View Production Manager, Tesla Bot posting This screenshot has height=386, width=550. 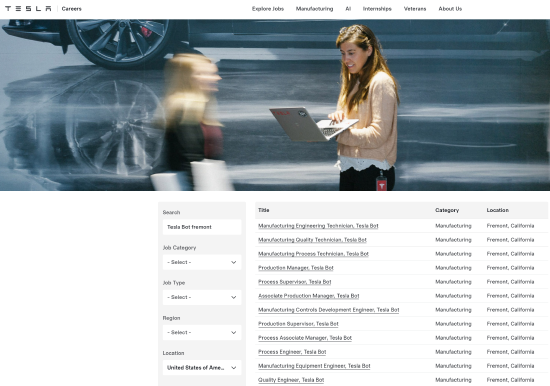(296, 268)
